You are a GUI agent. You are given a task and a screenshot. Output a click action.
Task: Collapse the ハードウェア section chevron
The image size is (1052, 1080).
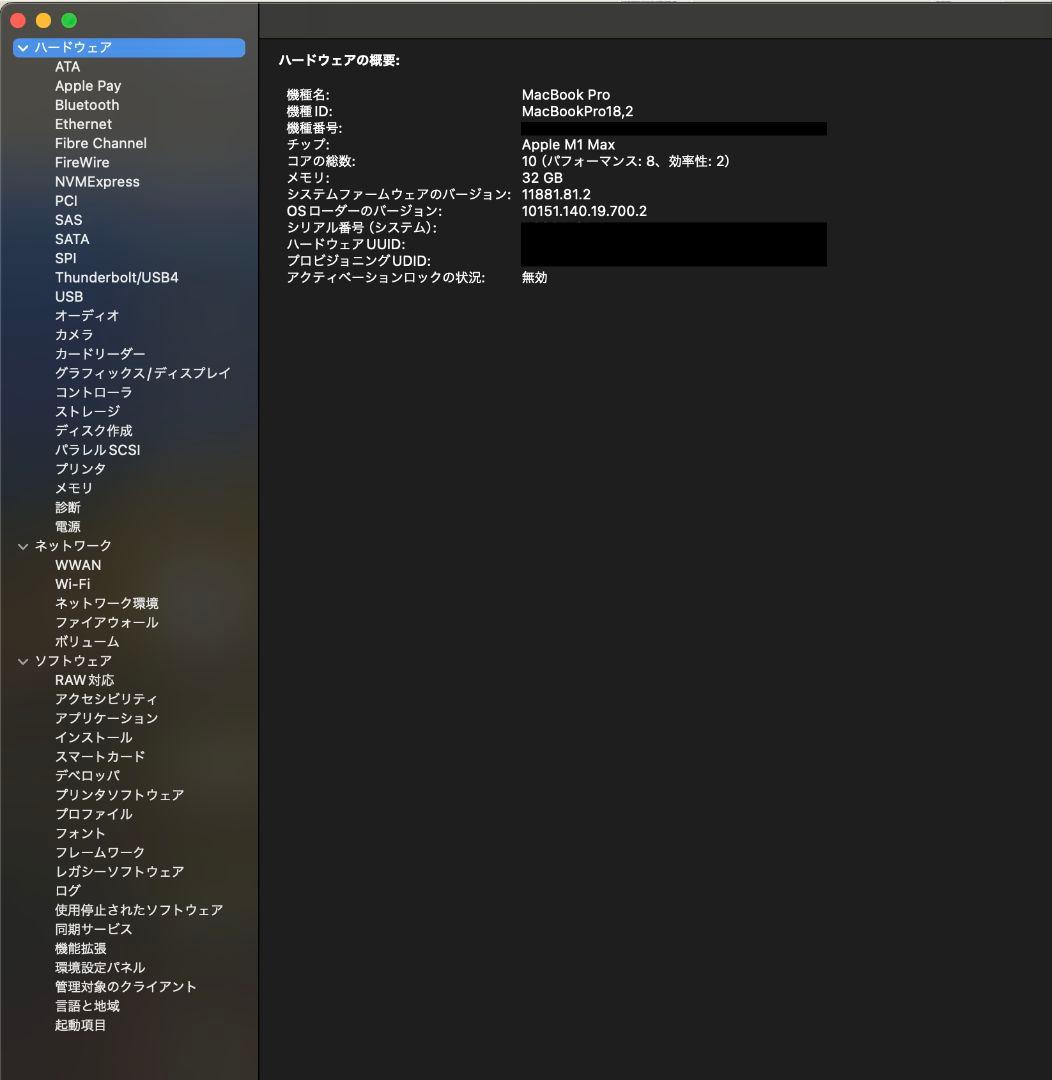tap(23, 48)
